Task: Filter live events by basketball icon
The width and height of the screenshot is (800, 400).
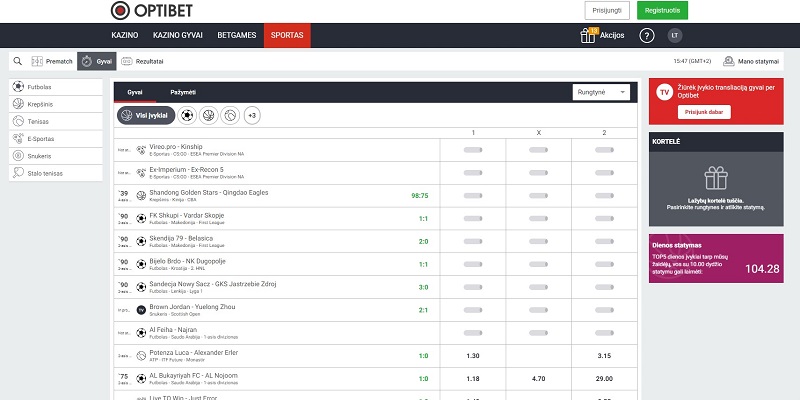Action: (x=209, y=115)
